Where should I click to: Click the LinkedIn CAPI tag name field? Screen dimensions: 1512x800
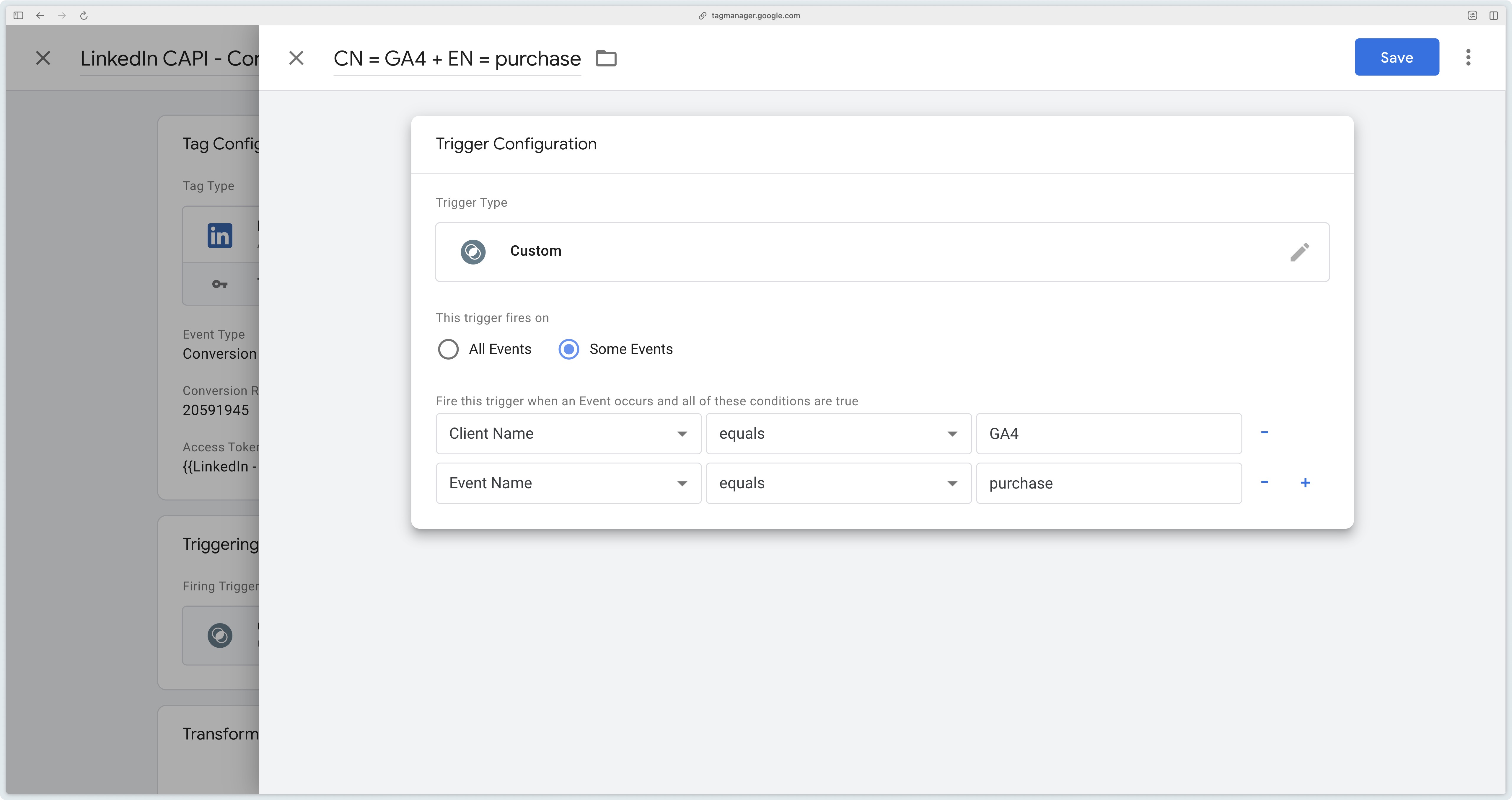pyautogui.click(x=170, y=59)
